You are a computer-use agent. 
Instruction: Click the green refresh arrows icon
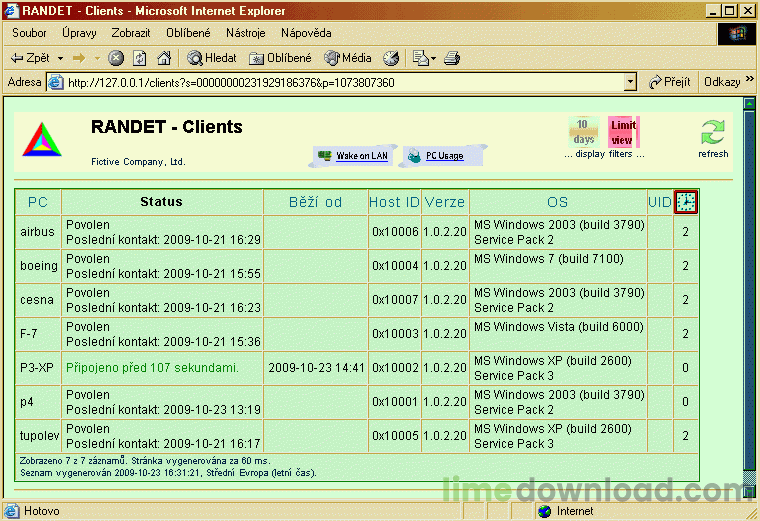(x=712, y=132)
